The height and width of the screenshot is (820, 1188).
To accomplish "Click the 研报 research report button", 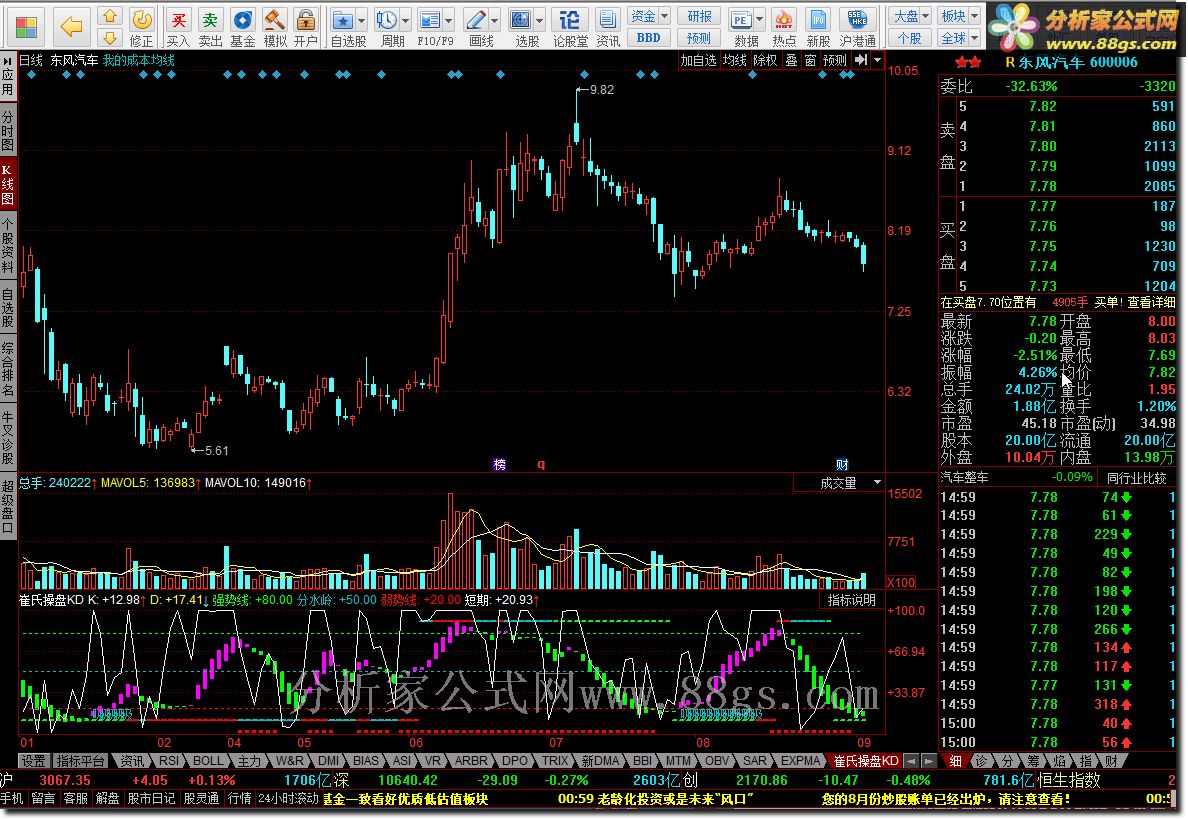I will coord(699,16).
